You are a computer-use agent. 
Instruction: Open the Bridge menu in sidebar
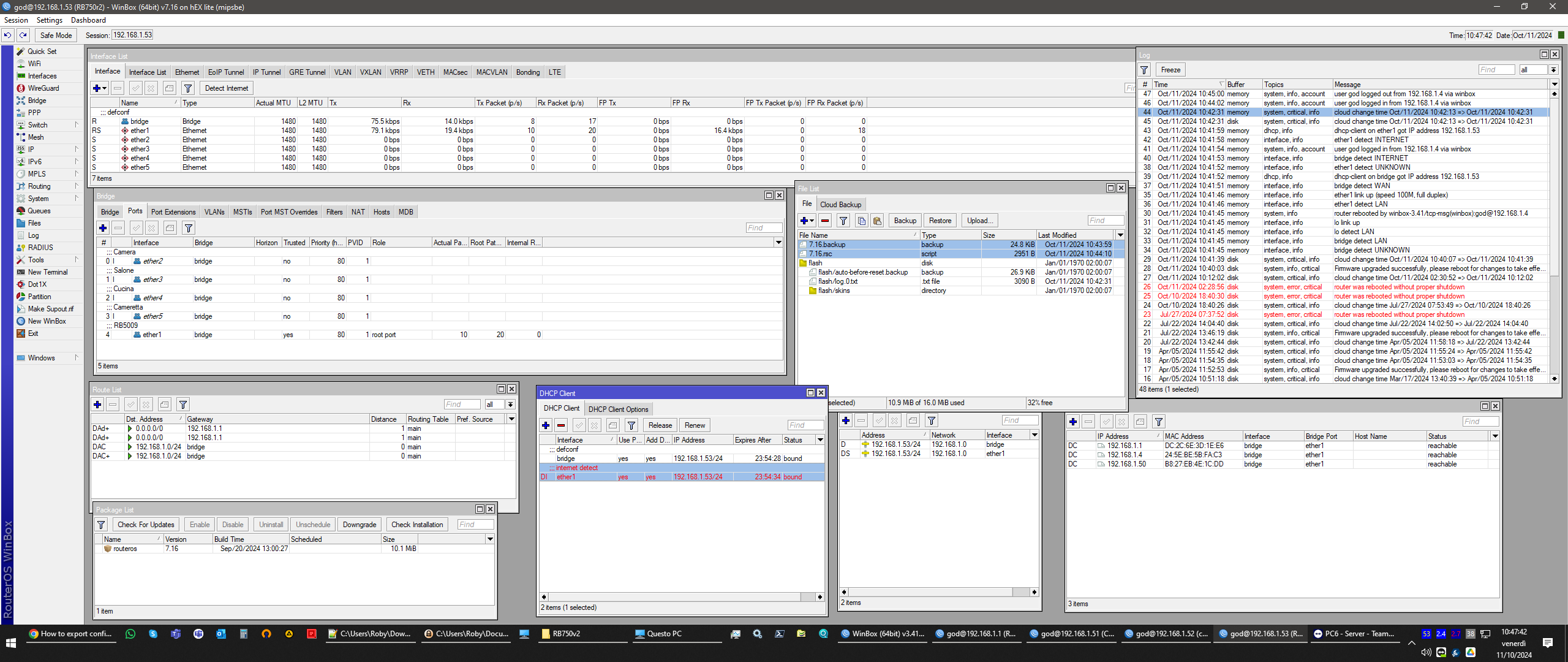pyautogui.click(x=37, y=101)
